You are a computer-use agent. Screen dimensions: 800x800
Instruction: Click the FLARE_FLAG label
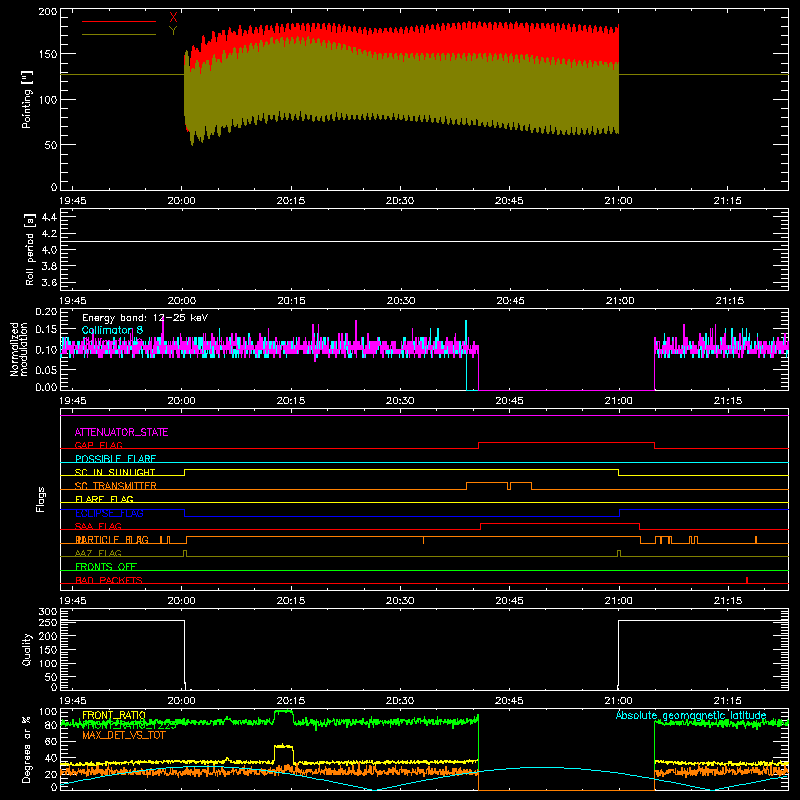104,499
